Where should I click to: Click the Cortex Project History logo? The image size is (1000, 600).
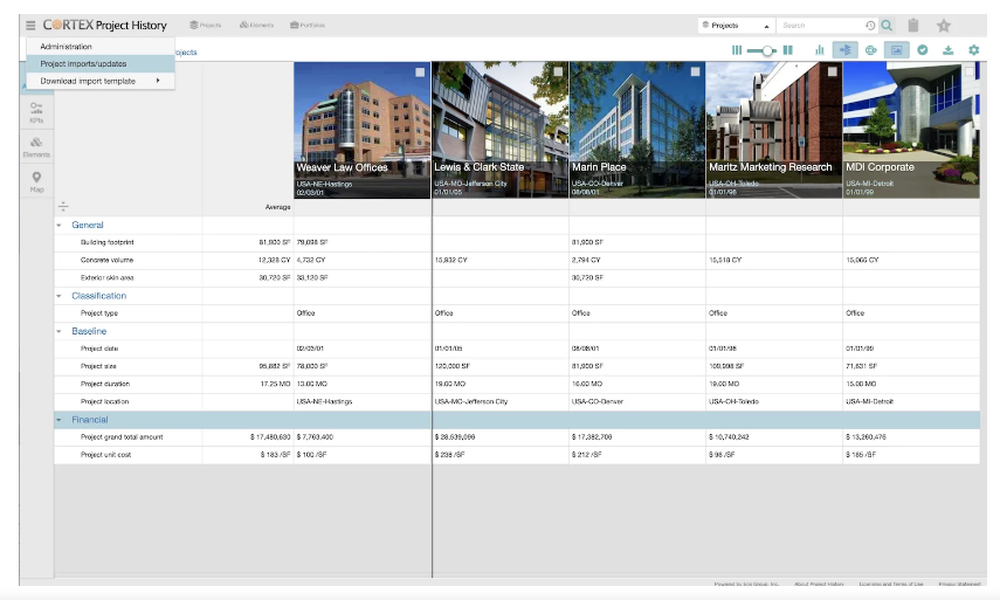tap(105, 26)
